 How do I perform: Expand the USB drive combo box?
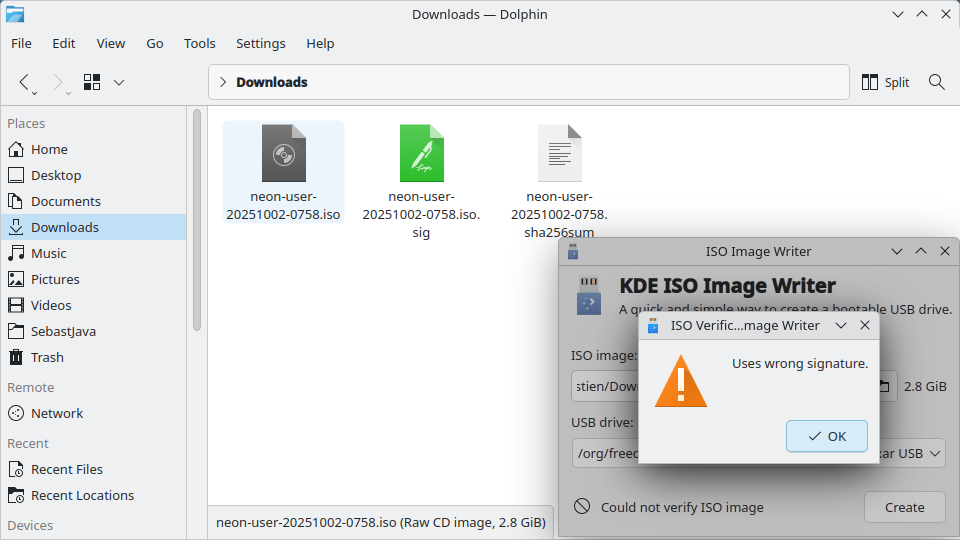click(934, 453)
